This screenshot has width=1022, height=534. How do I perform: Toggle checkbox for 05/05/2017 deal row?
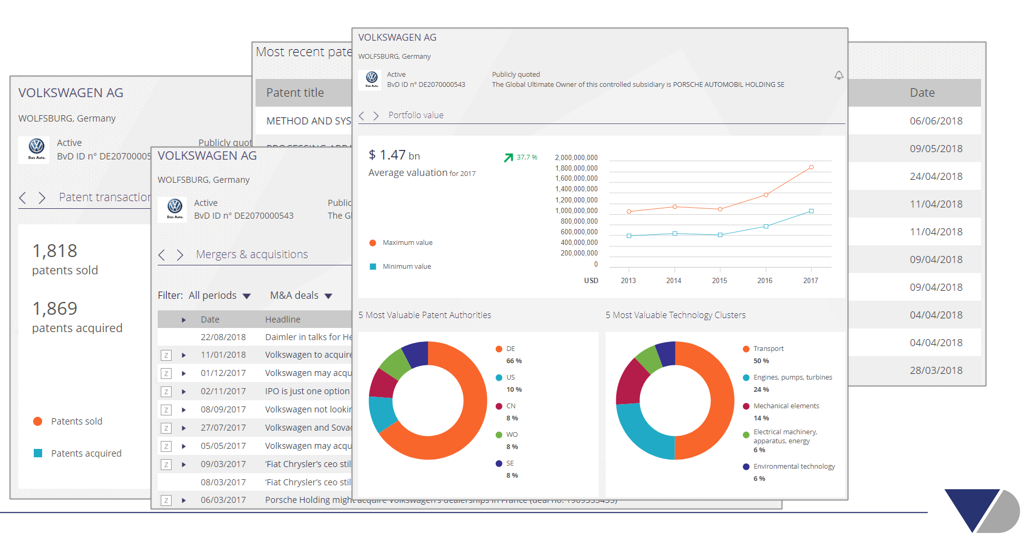[166, 447]
